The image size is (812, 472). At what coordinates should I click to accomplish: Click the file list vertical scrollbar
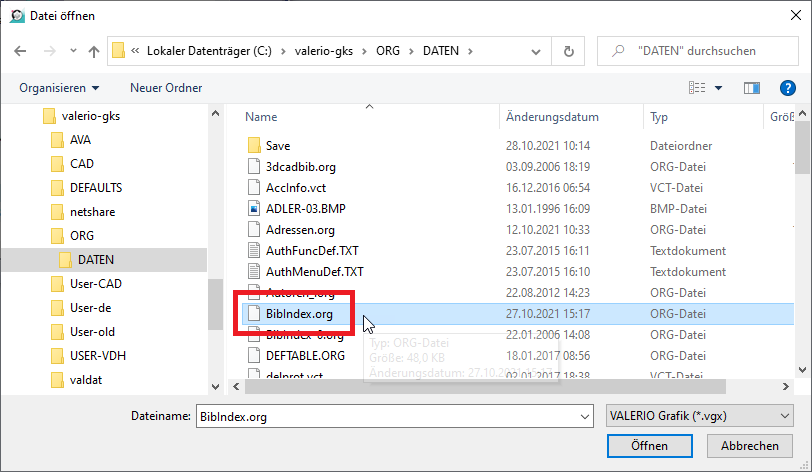(803, 250)
